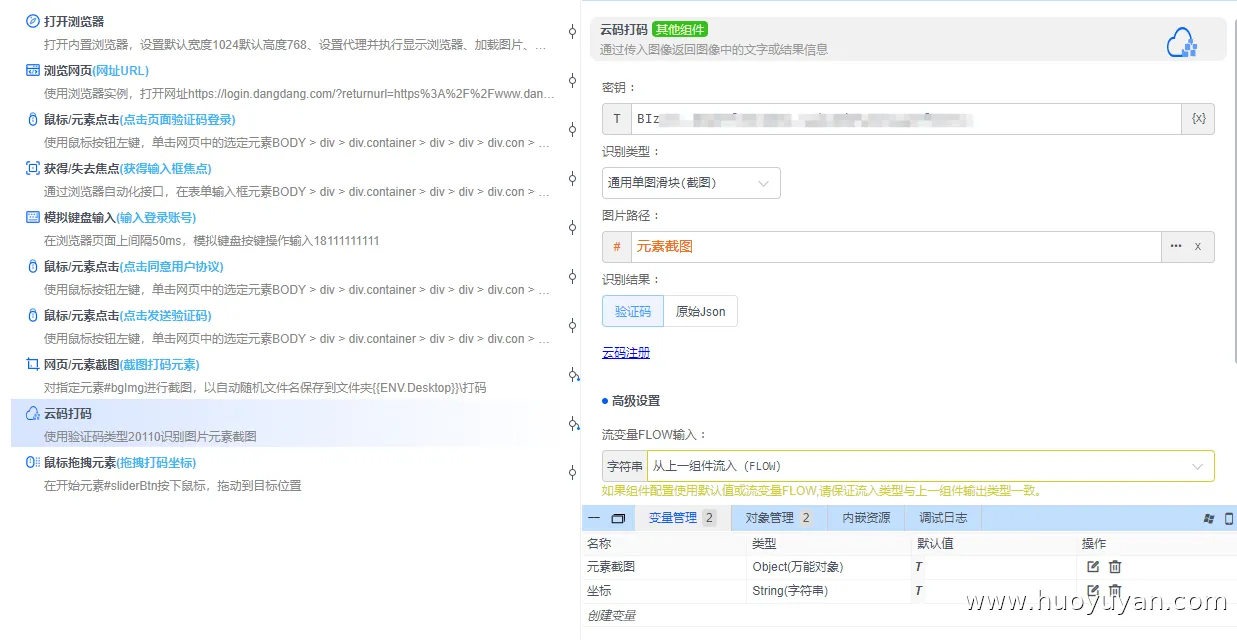Delete the 坐标 variable
Image resolution: width=1237 pixels, height=640 pixels.
tap(1115, 591)
